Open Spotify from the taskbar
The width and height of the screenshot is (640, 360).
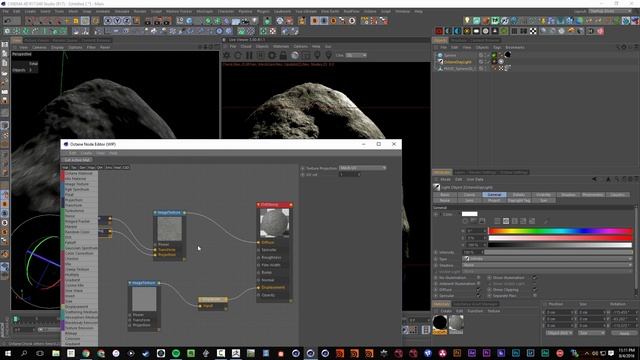(x=176, y=353)
